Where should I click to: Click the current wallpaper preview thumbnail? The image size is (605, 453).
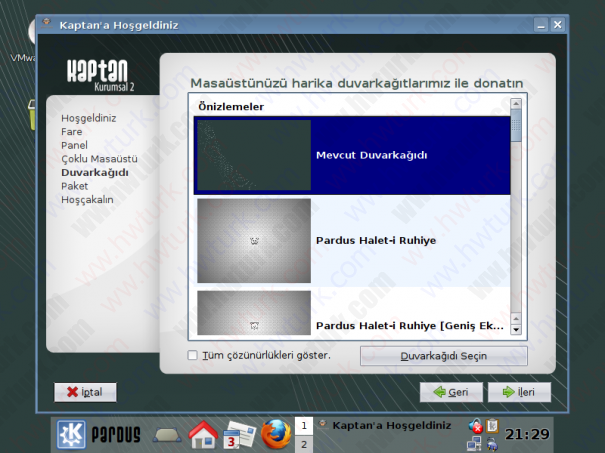coord(254,155)
